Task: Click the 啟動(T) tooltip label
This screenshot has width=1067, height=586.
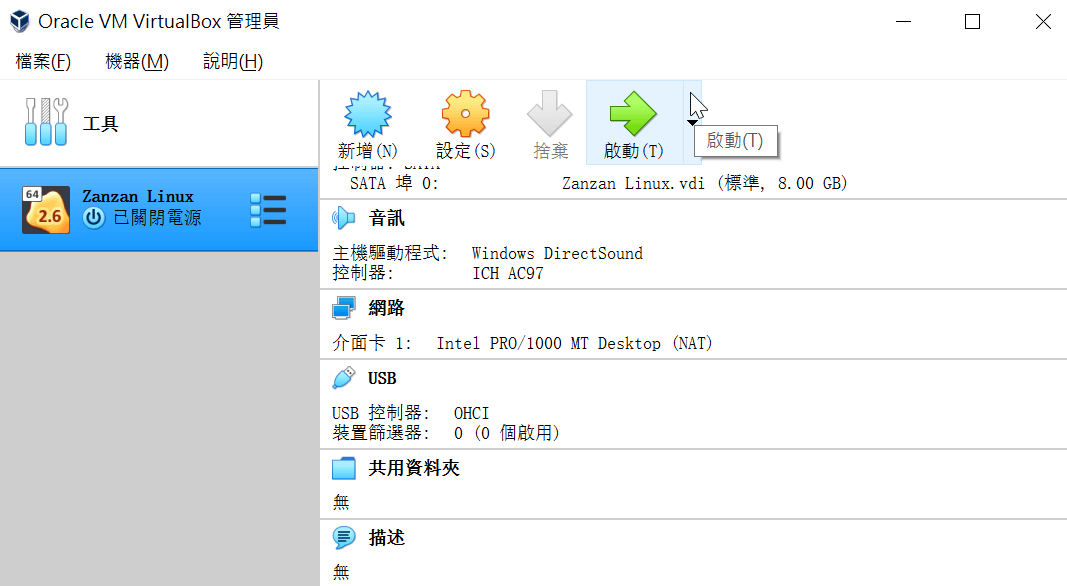Action: pos(735,140)
